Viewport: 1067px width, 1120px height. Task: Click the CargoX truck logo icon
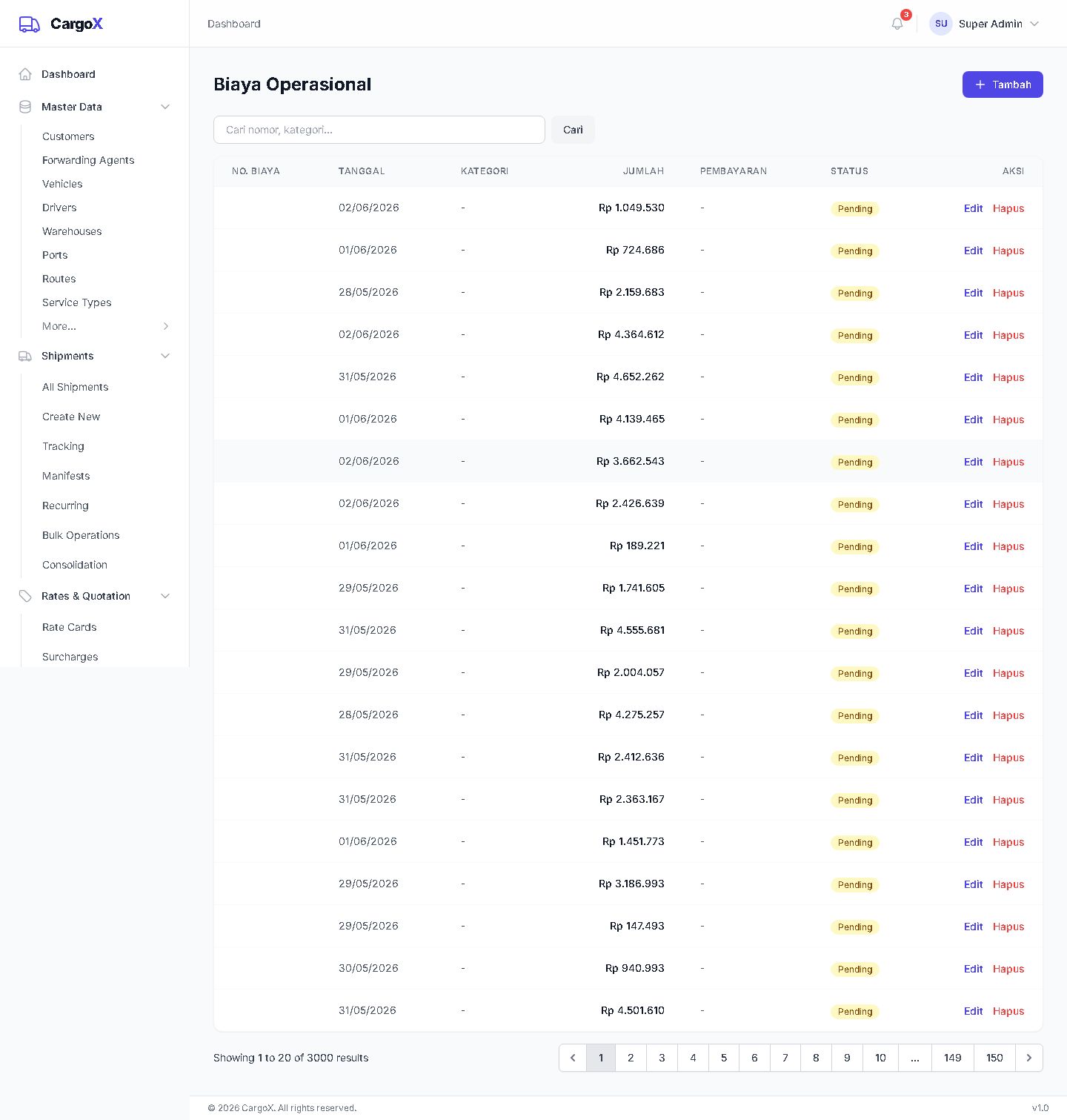click(30, 24)
